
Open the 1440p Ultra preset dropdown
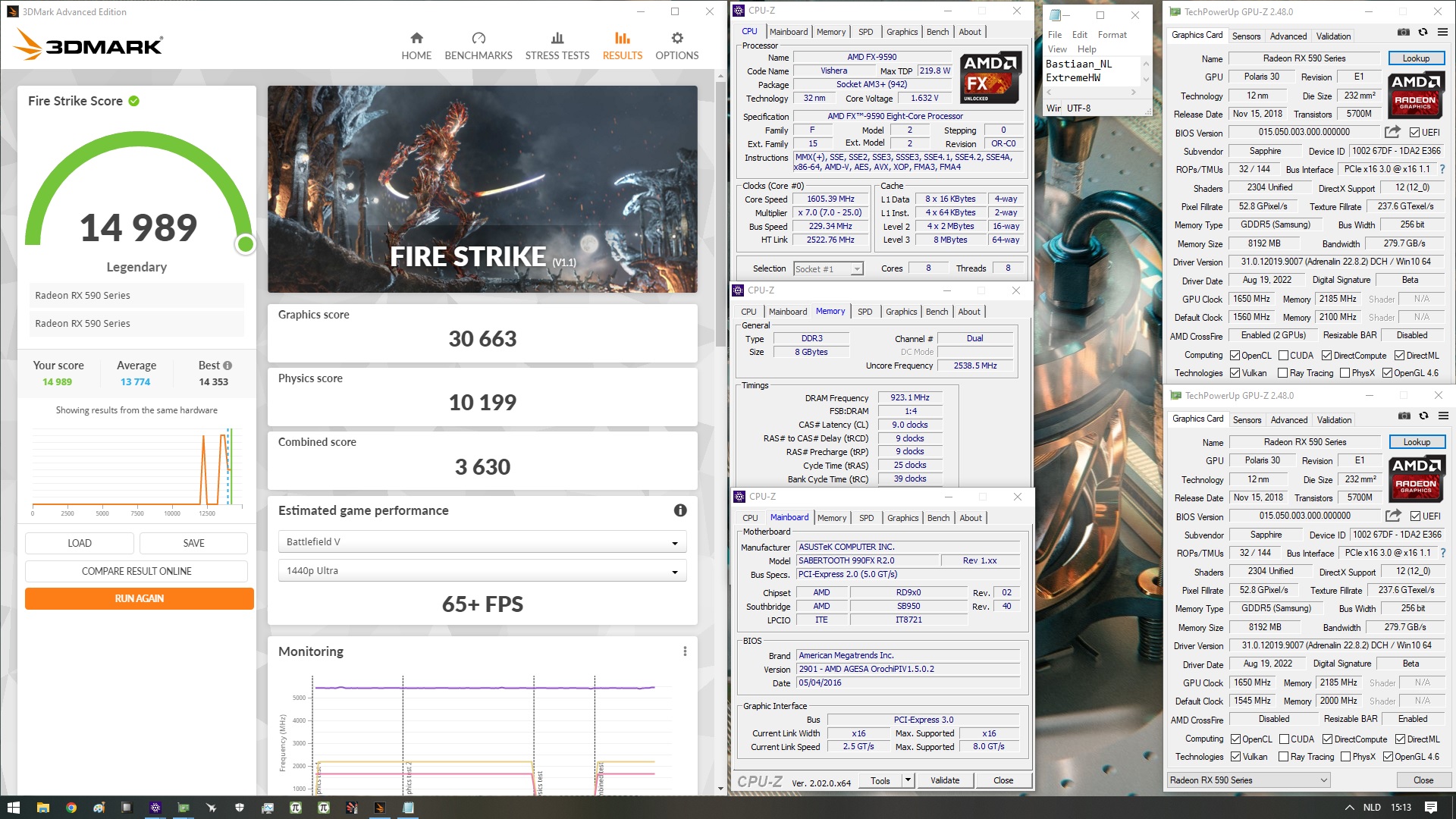[482, 571]
